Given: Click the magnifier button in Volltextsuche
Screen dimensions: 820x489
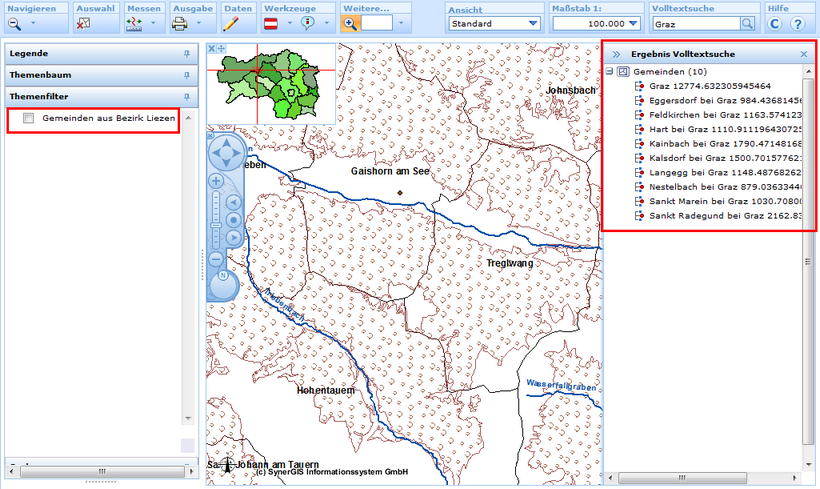Looking at the screenshot, I should pyautogui.click(x=747, y=23).
